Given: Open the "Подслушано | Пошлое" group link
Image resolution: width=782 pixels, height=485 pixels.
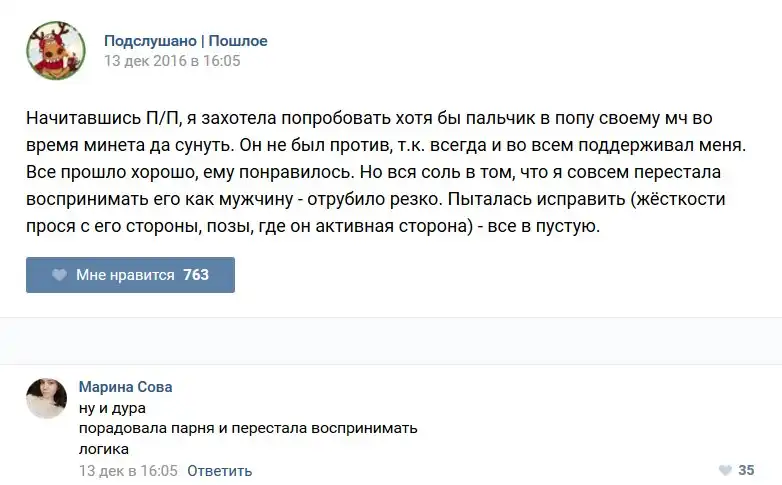Looking at the screenshot, I should [186, 41].
